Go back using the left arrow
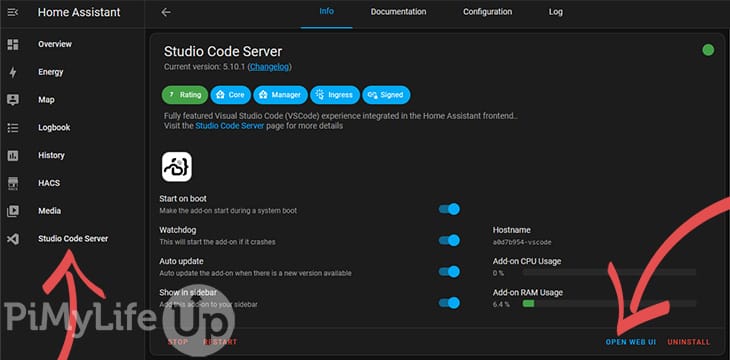Viewport: 730px width, 360px height. [x=166, y=12]
